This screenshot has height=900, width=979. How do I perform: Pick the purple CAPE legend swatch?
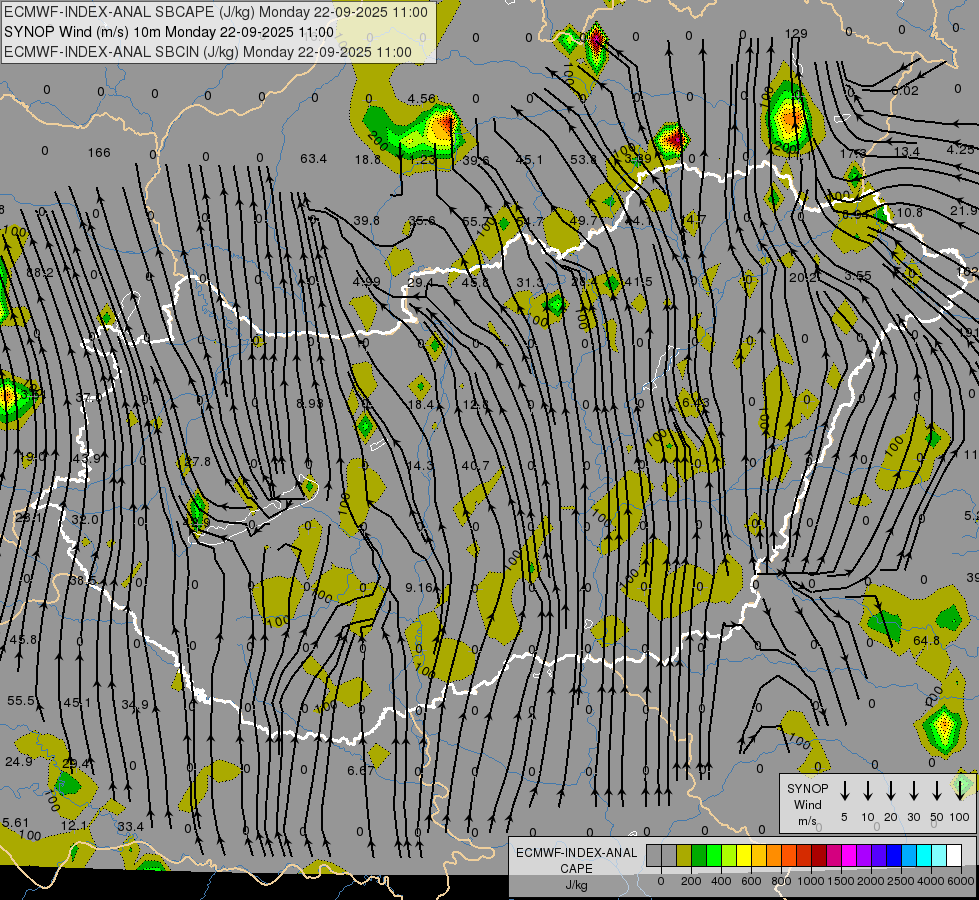pyautogui.click(x=864, y=855)
